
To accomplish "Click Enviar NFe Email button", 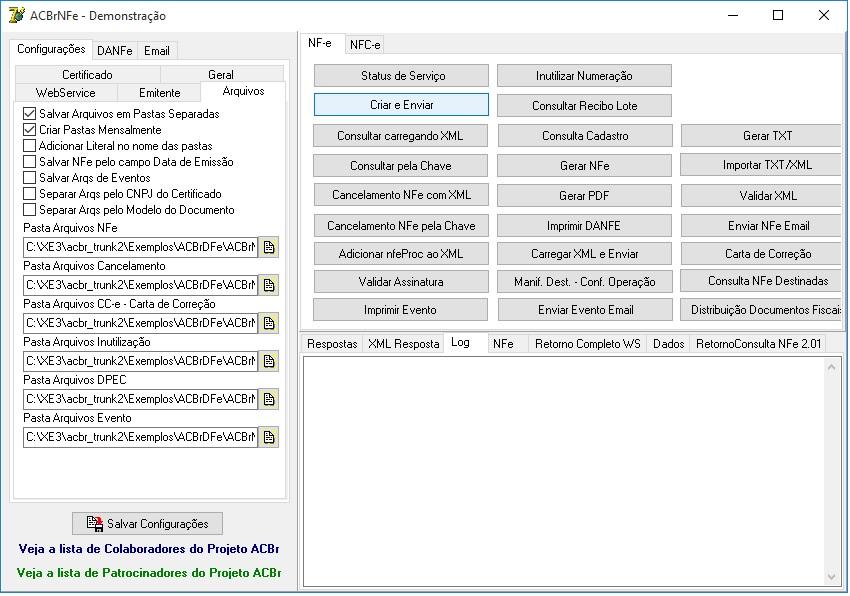I will tap(761, 226).
